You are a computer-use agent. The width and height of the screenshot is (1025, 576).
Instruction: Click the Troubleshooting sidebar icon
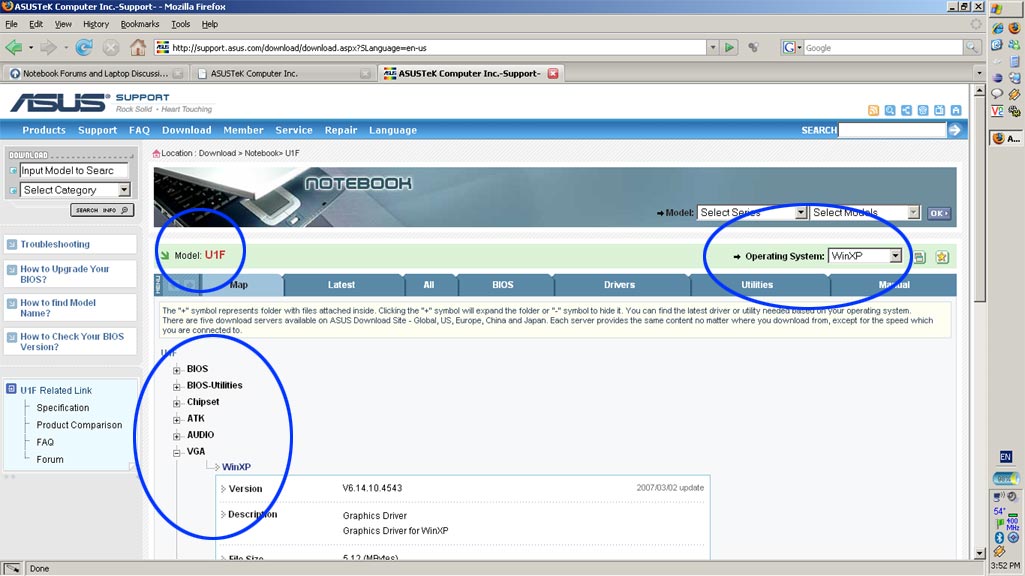pos(12,245)
